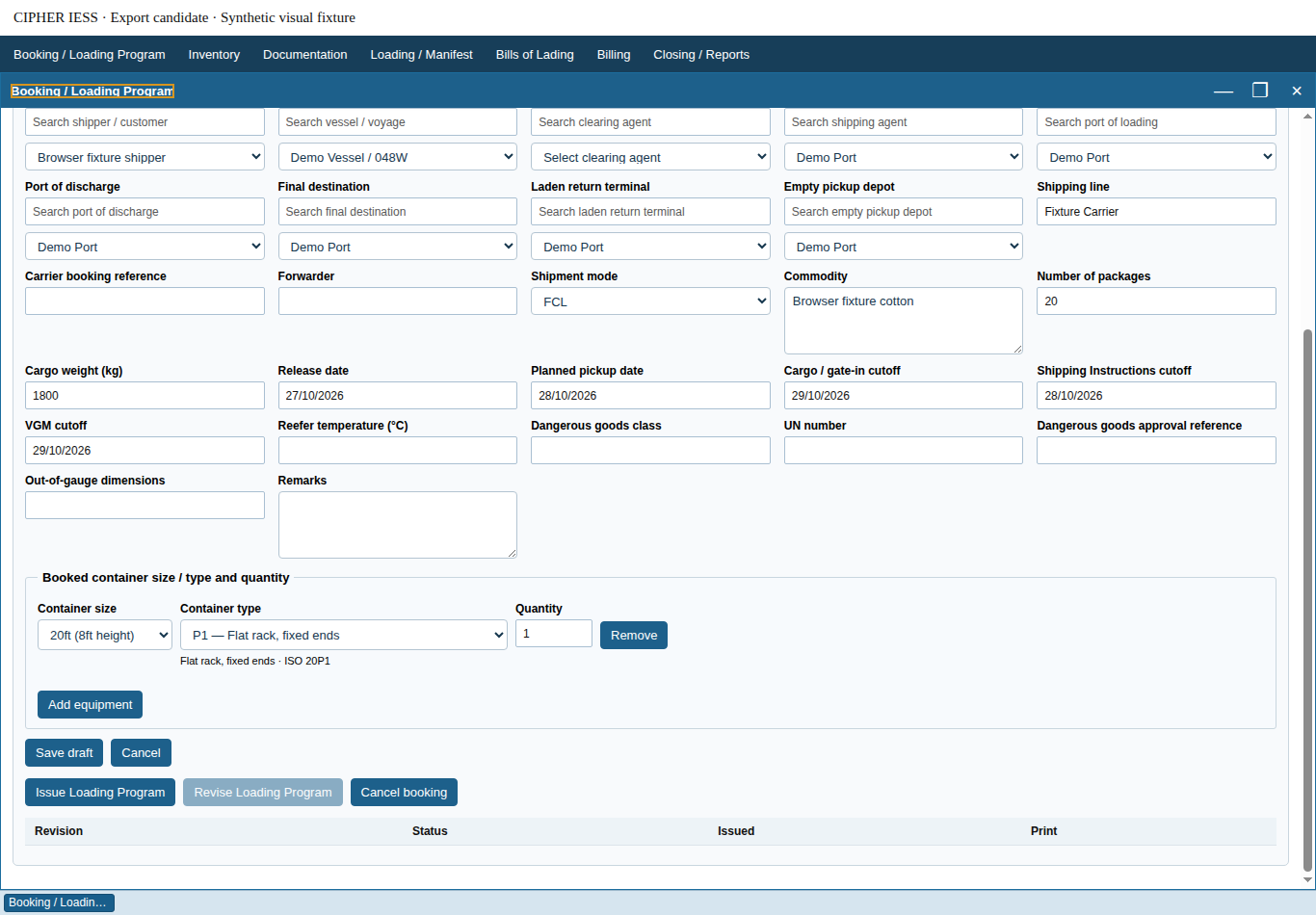Click the Cancel booking button
This screenshot has width=1316, height=915.
coord(404,793)
